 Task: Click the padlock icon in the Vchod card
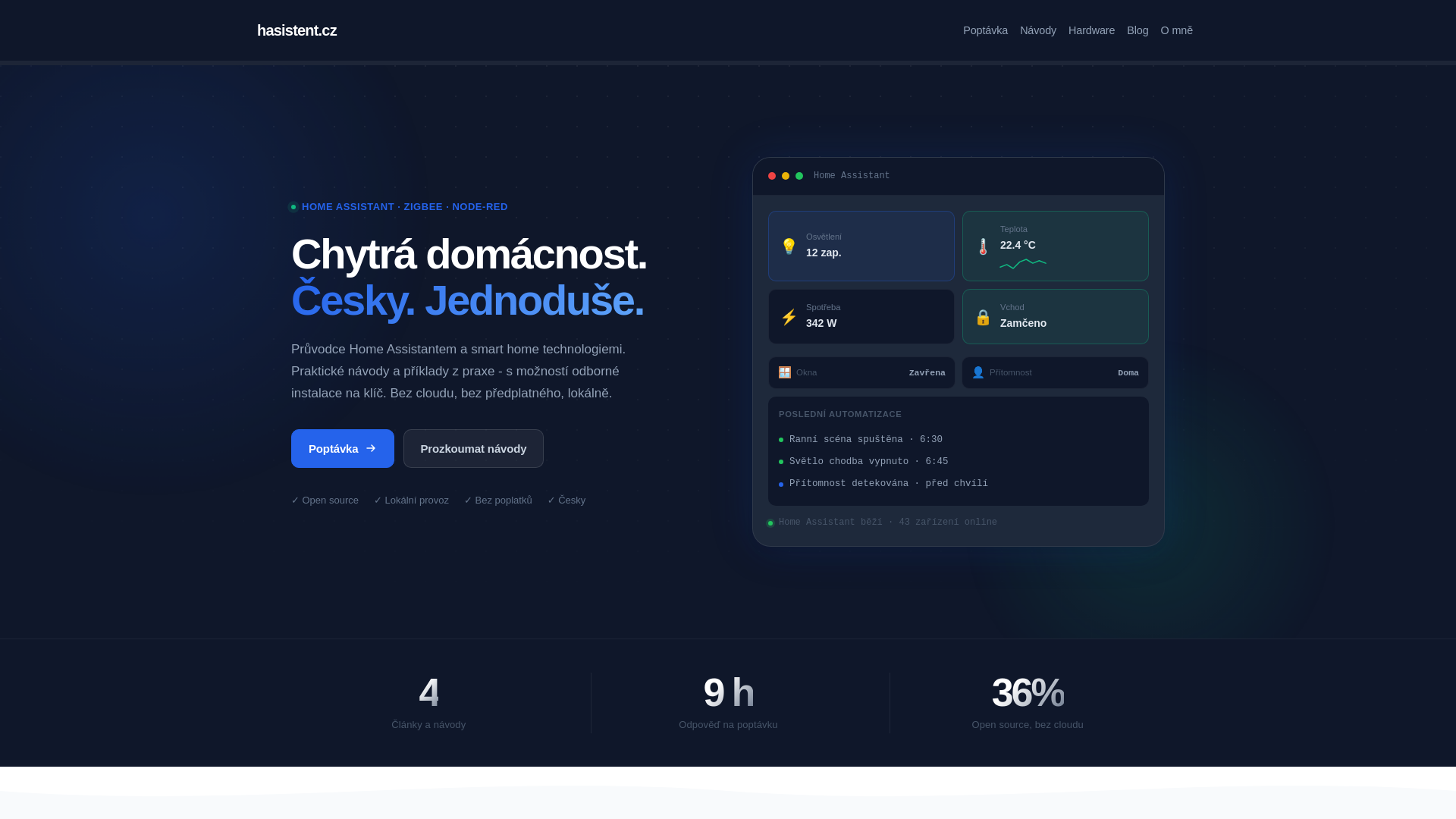pos(983,317)
